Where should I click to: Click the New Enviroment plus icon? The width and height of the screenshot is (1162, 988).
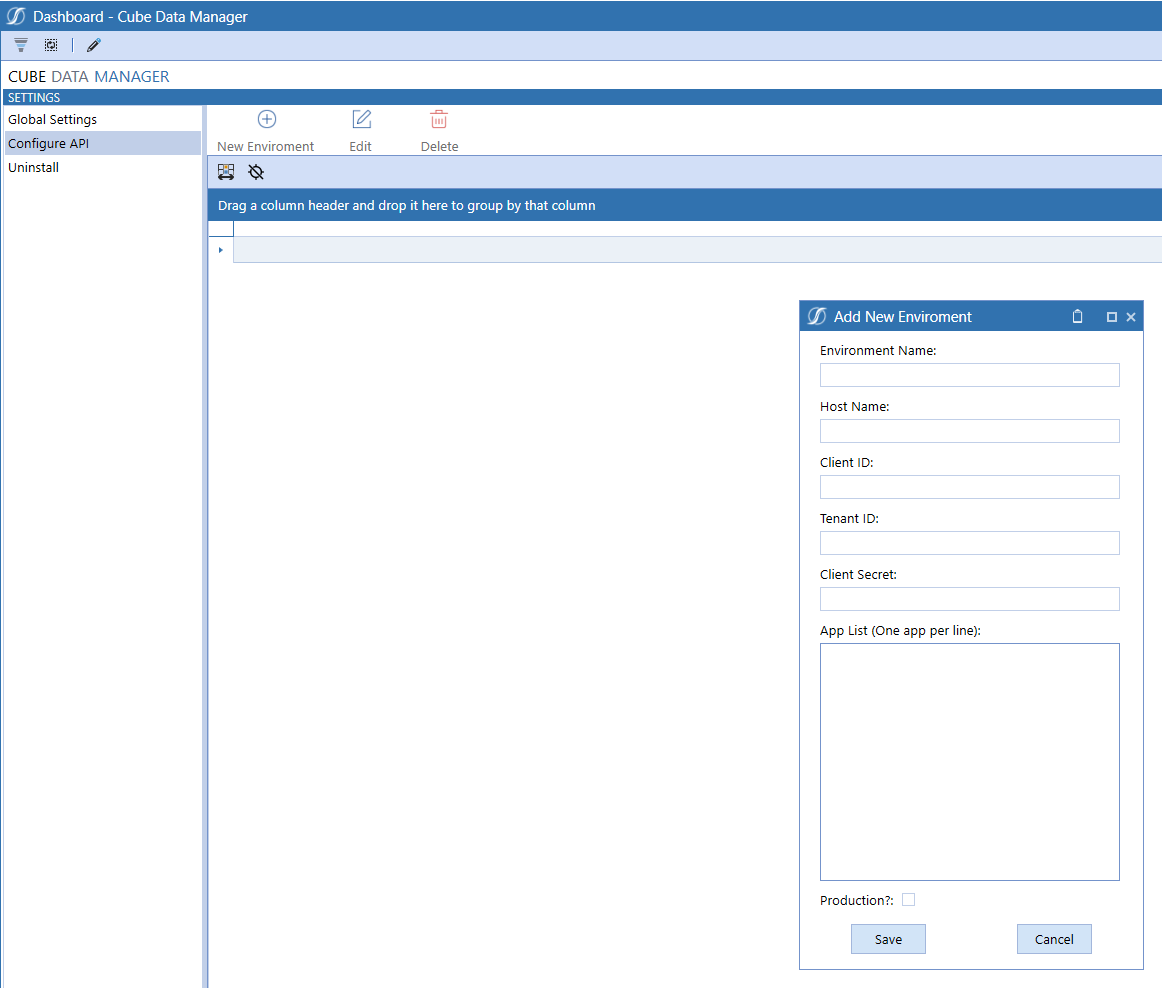click(x=266, y=118)
